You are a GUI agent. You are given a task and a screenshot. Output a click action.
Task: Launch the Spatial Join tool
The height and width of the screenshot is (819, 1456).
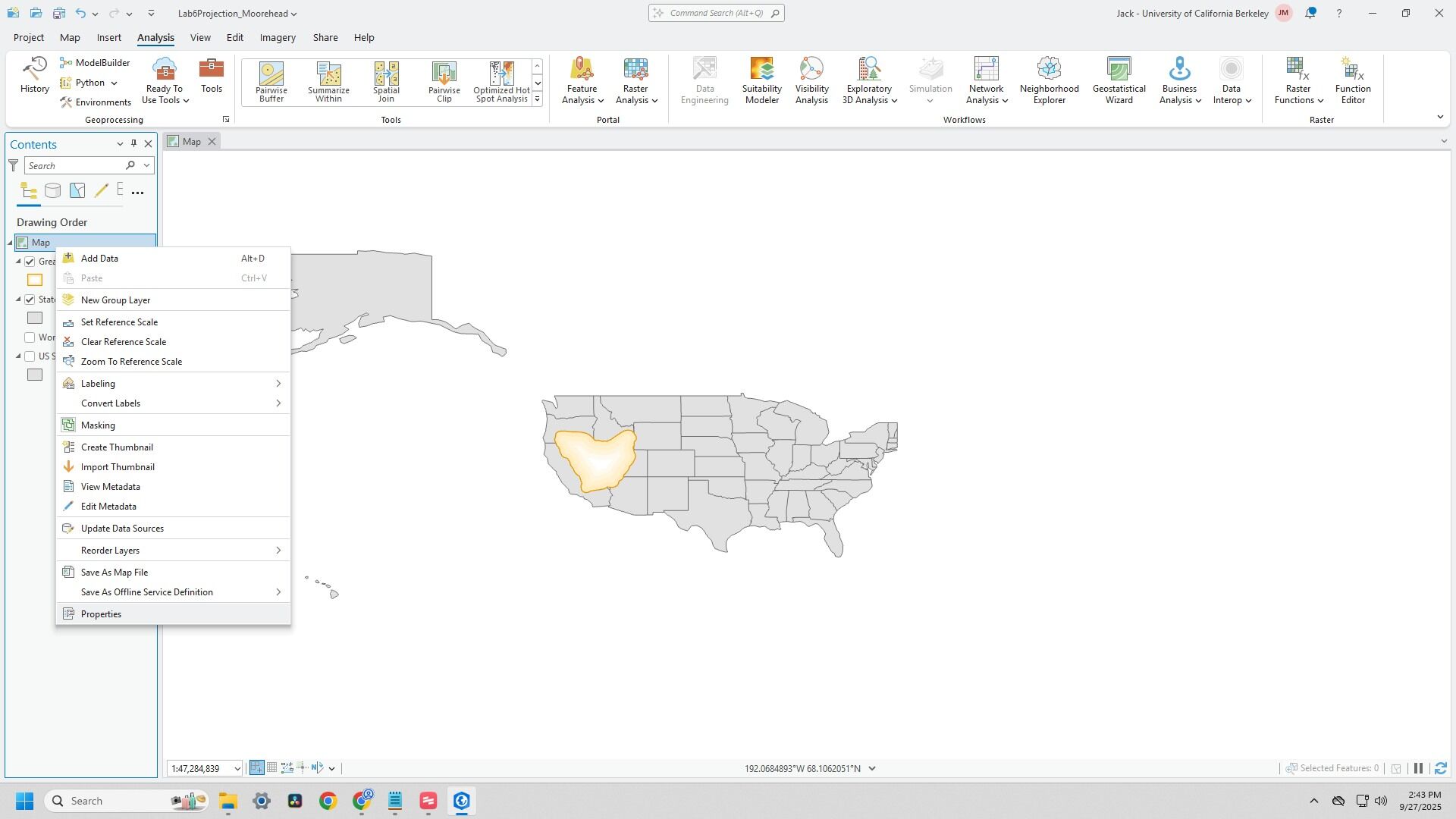(x=386, y=81)
